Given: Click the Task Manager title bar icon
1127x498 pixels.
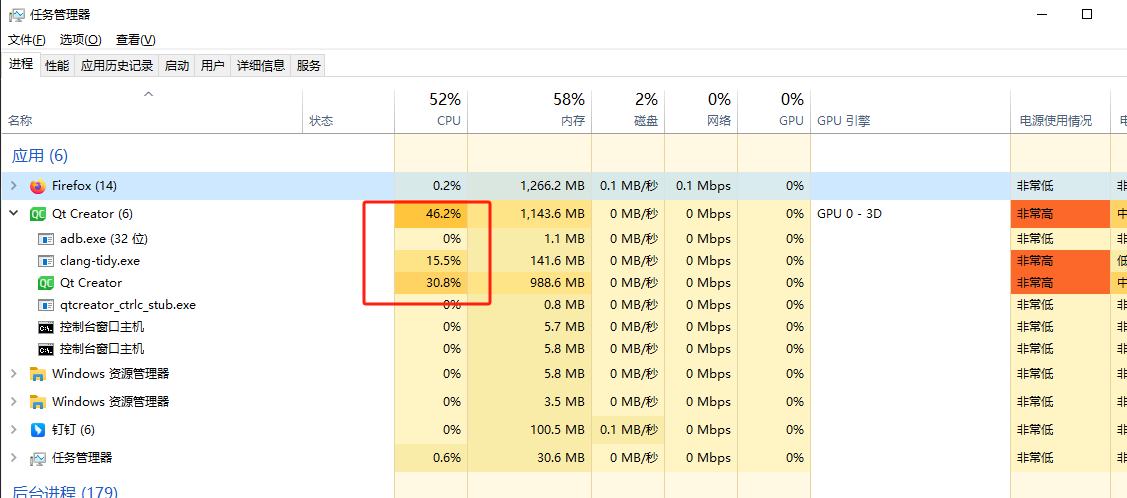Looking at the screenshot, I should tap(16, 14).
